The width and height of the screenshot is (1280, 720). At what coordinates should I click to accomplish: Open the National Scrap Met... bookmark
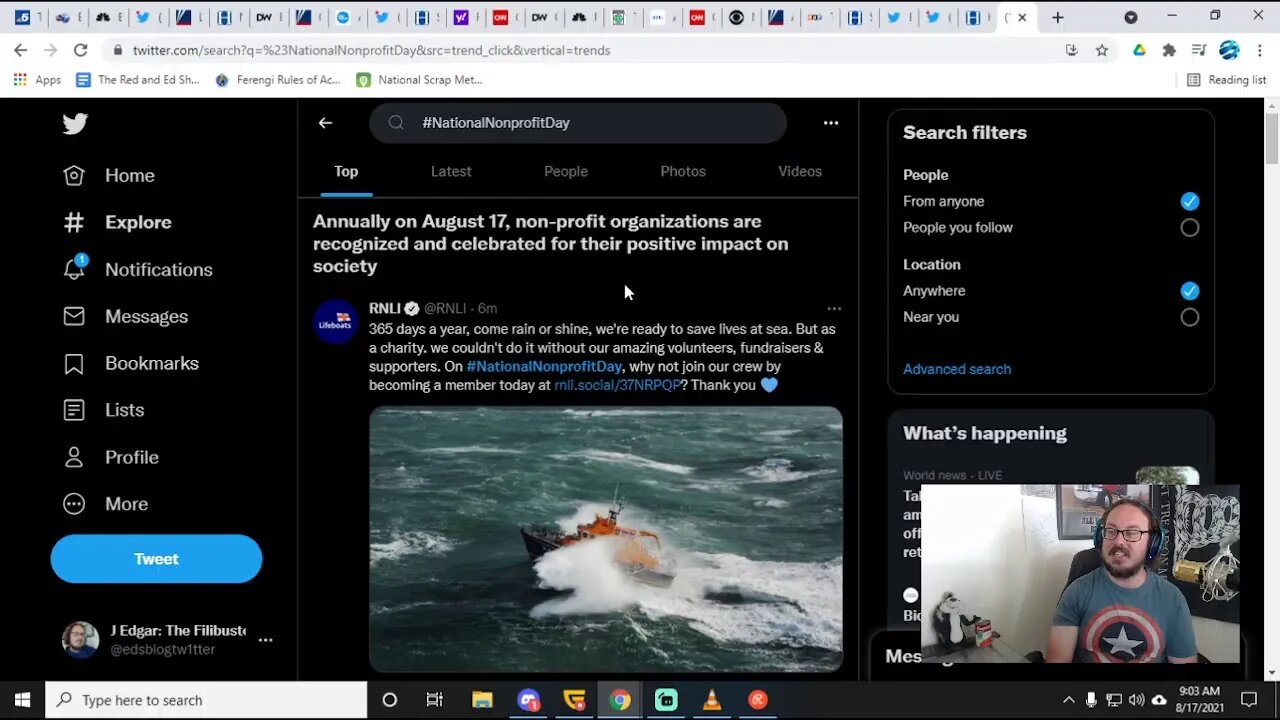point(420,80)
